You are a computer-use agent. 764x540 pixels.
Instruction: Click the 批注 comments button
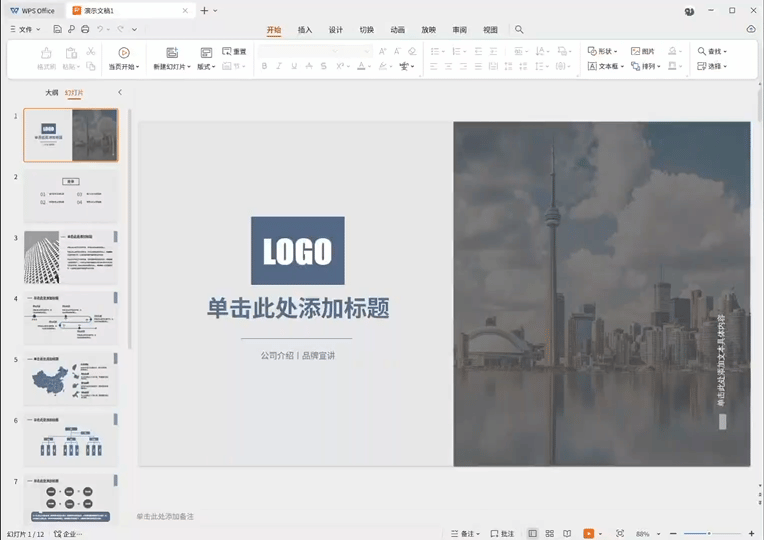(503, 534)
